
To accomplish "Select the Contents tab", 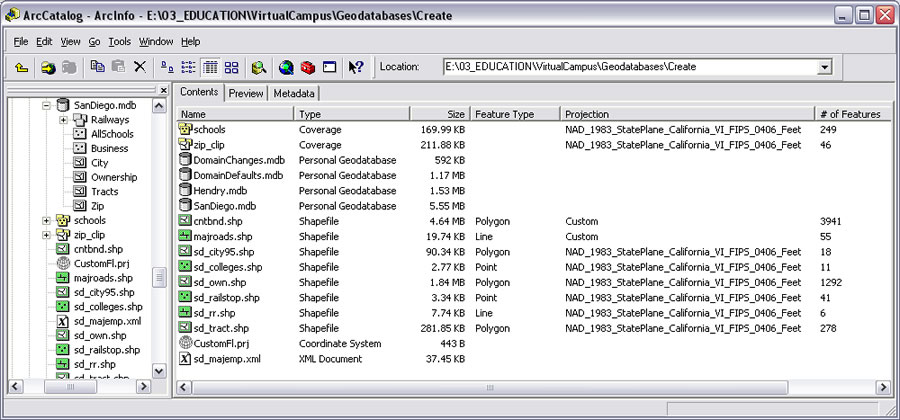I will [x=199, y=92].
